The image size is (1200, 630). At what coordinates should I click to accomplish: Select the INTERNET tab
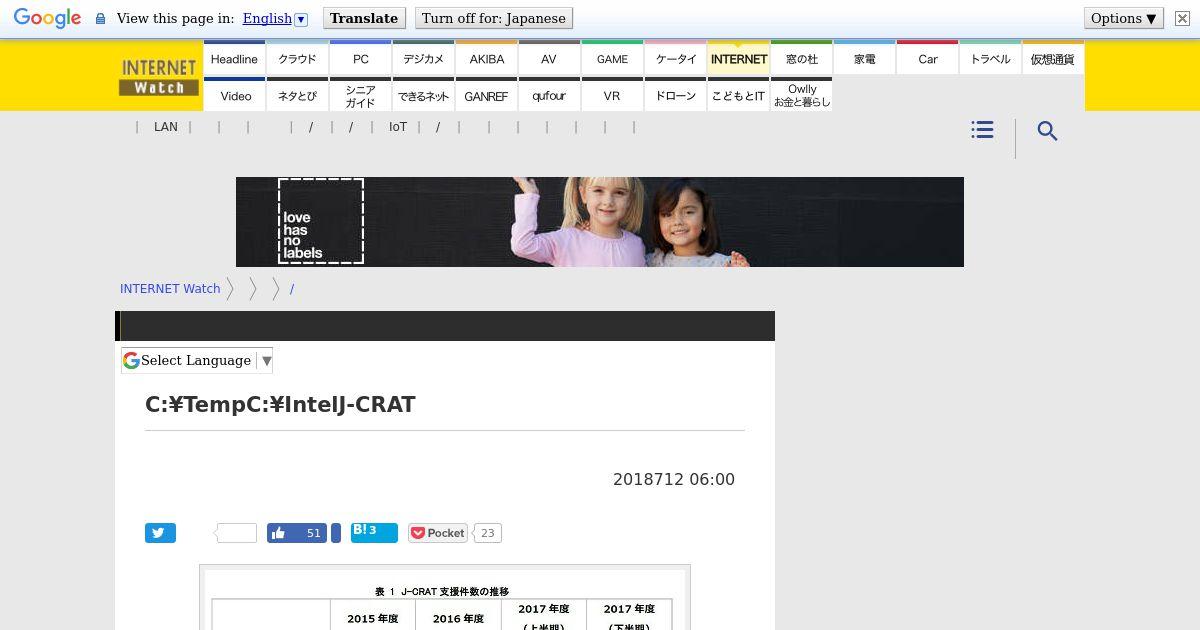pos(738,59)
